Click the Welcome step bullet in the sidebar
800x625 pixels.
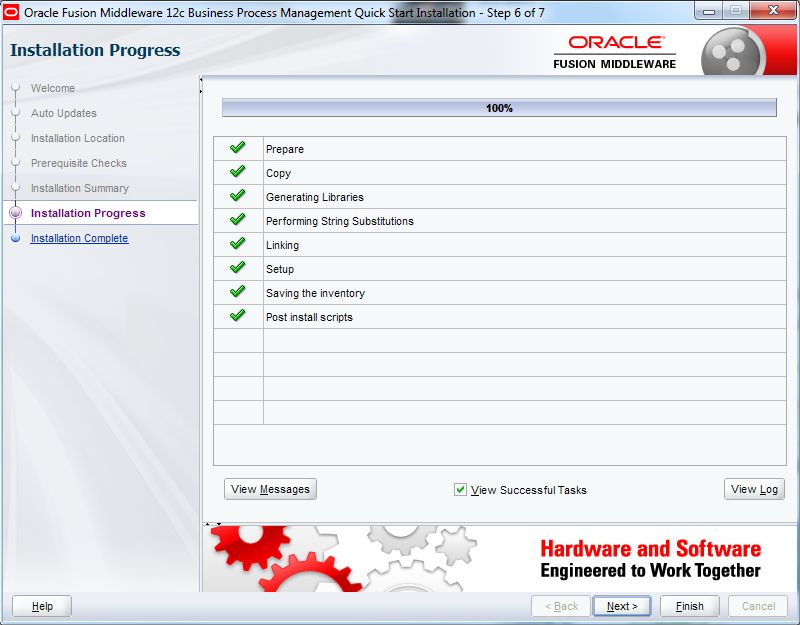click(x=16, y=87)
